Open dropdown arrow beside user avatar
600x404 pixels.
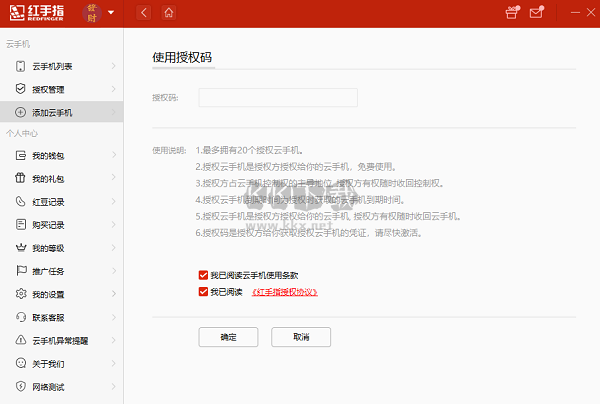tap(111, 13)
